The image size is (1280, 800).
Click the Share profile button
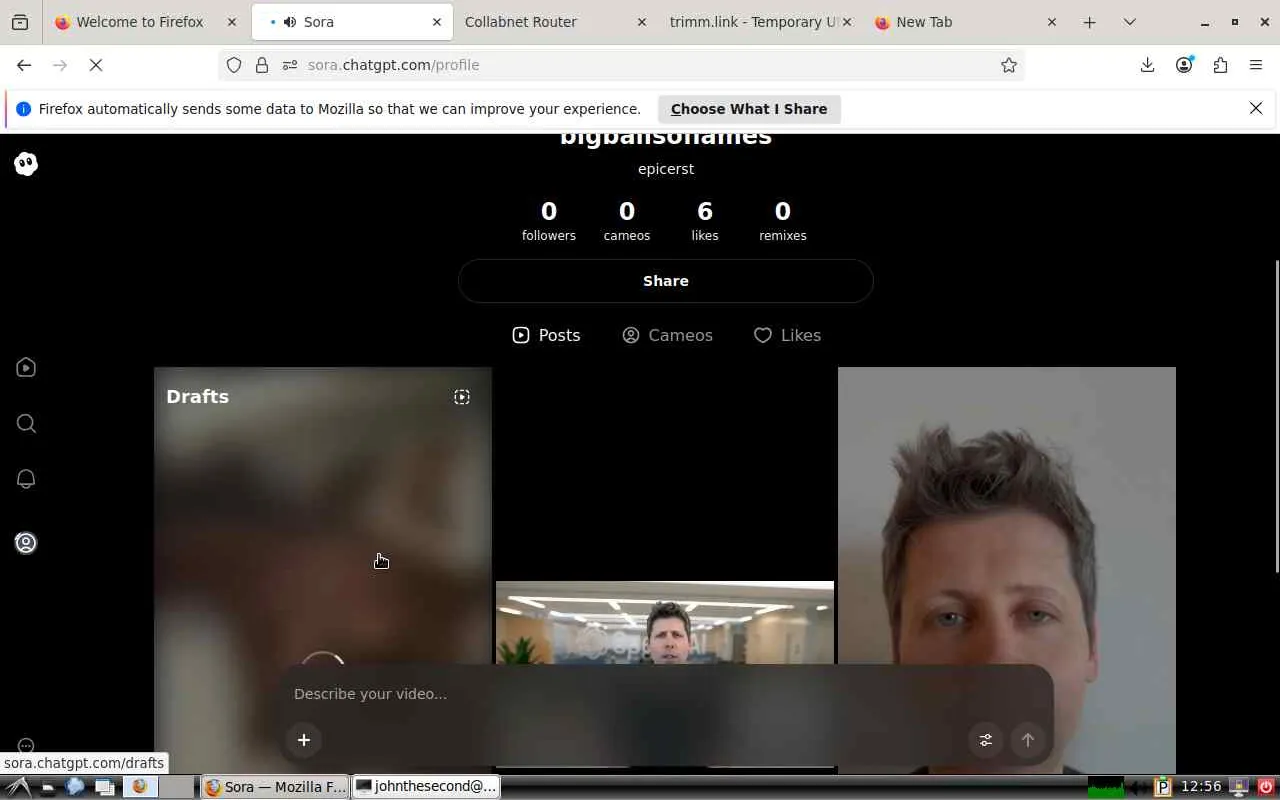(666, 281)
